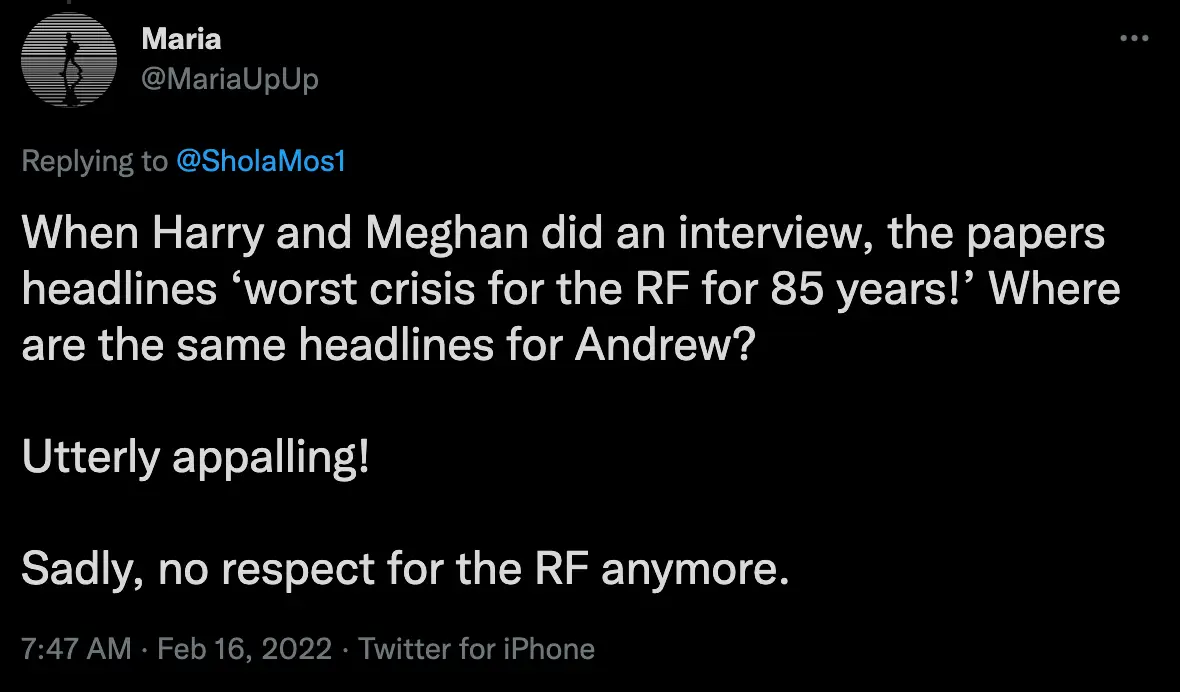Click the ellipsis in the top-right corner
This screenshot has width=1180, height=692.
(x=1135, y=38)
